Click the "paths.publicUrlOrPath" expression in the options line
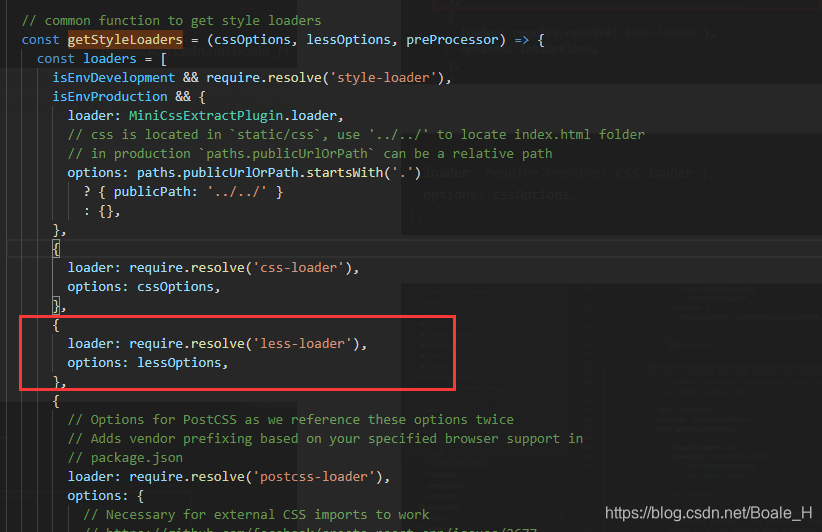822x532 pixels. click(217, 172)
